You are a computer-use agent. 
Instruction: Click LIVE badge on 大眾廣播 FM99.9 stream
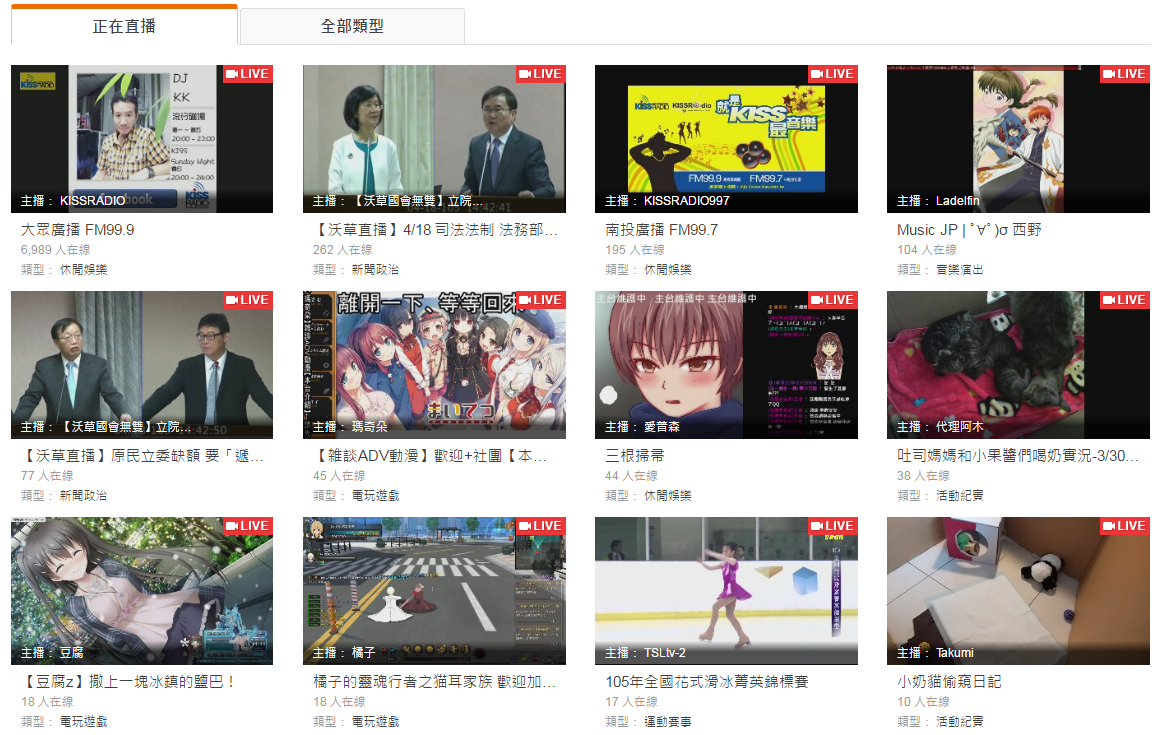247,74
